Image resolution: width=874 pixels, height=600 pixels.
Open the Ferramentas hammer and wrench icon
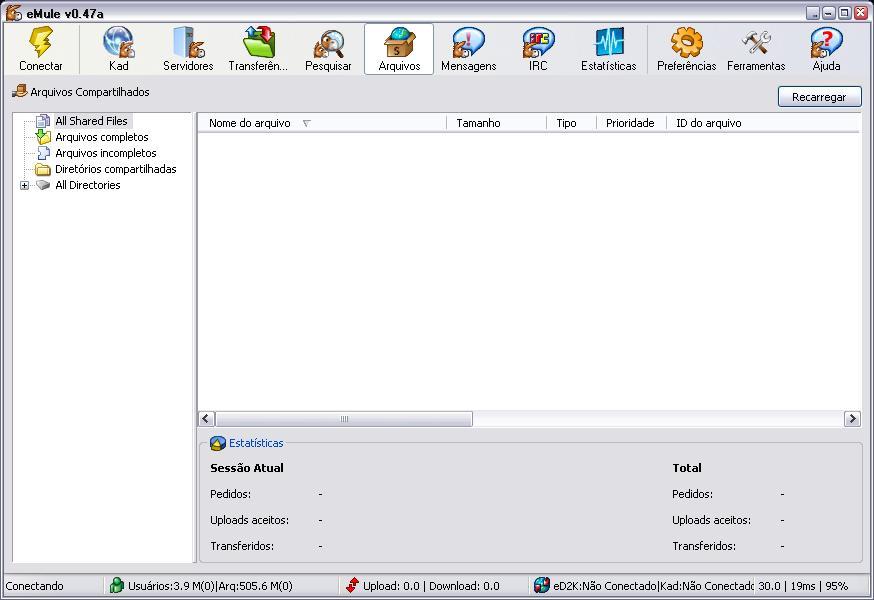coord(756,42)
